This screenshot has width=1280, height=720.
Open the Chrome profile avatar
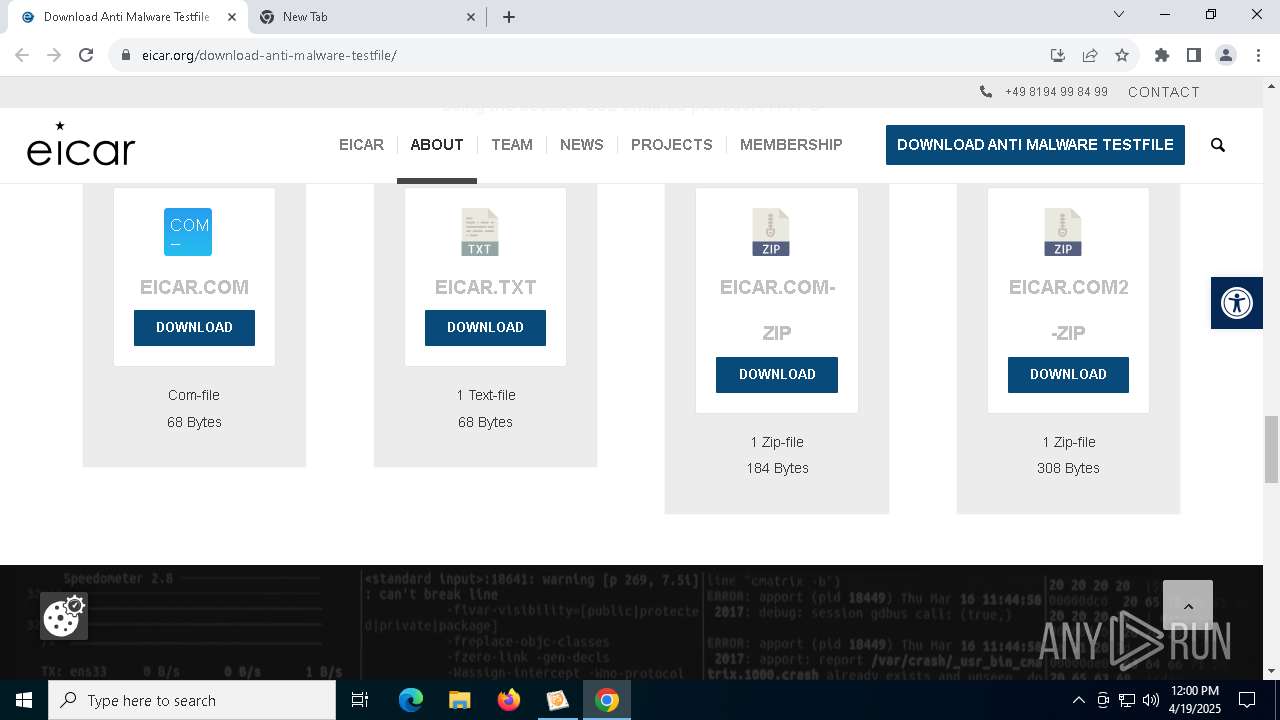tap(1226, 55)
